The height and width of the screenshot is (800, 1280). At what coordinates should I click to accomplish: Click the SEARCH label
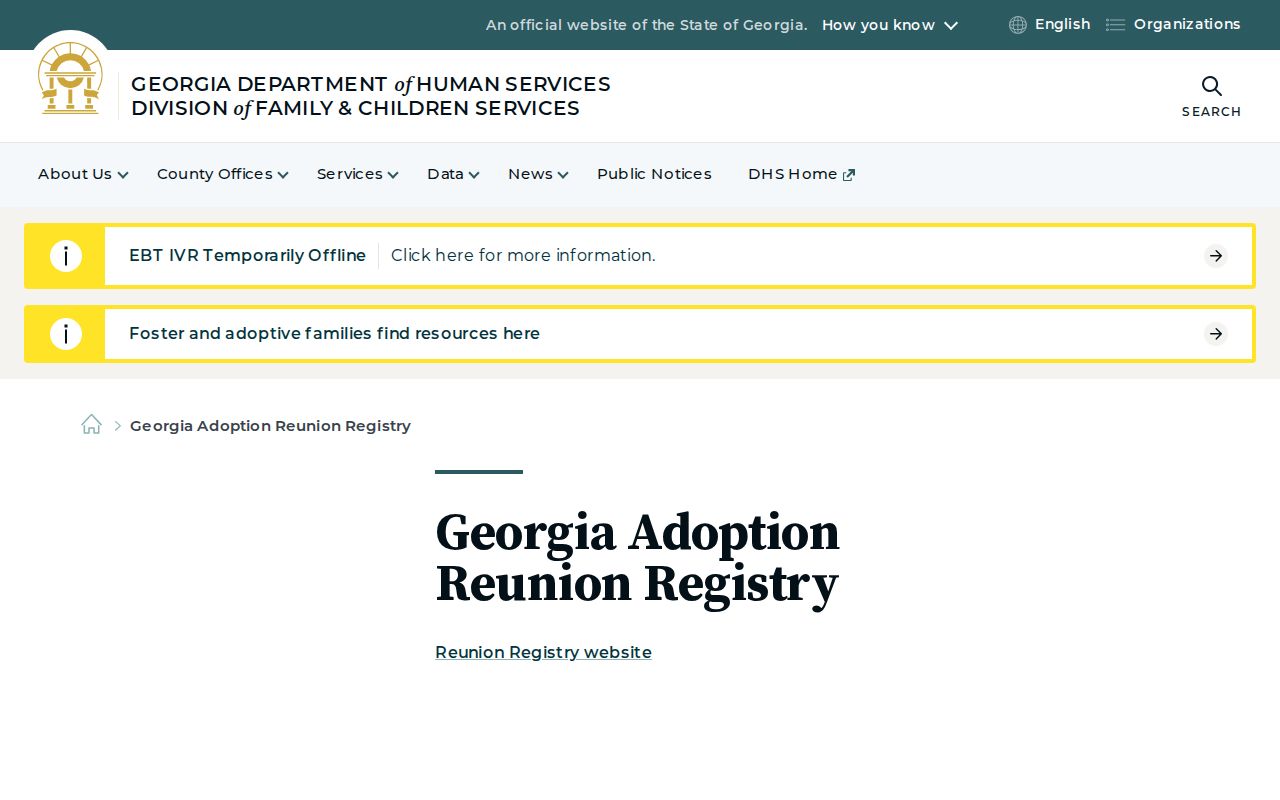click(x=1211, y=112)
